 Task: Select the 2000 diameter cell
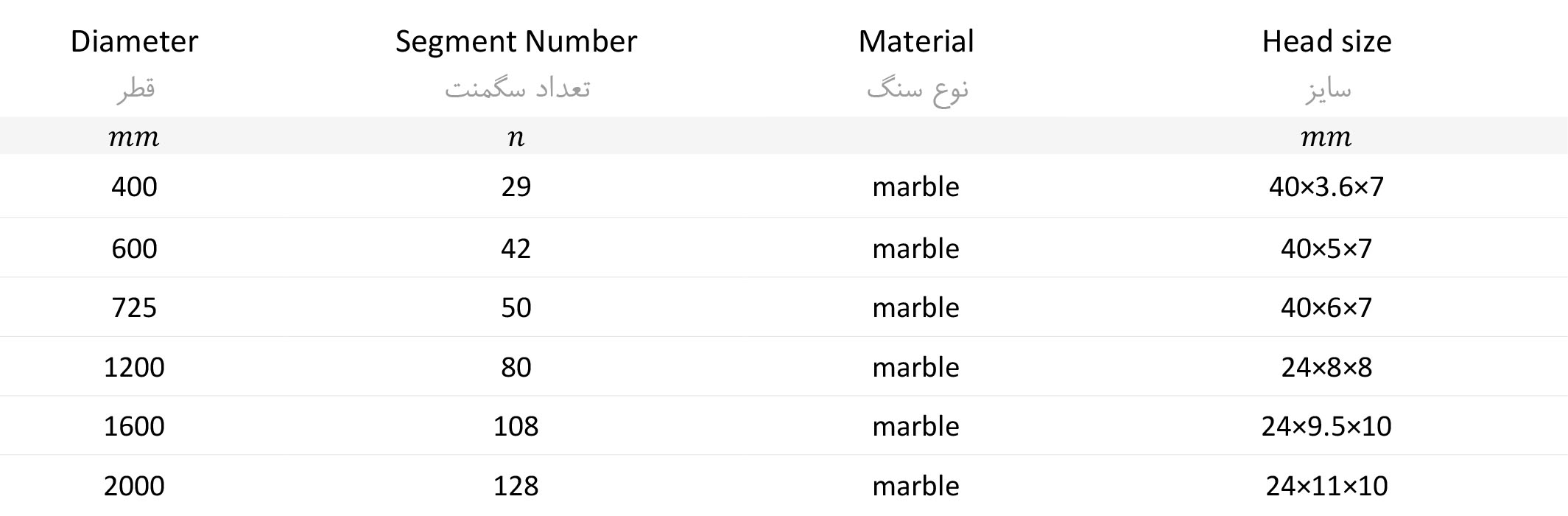click(x=134, y=486)
